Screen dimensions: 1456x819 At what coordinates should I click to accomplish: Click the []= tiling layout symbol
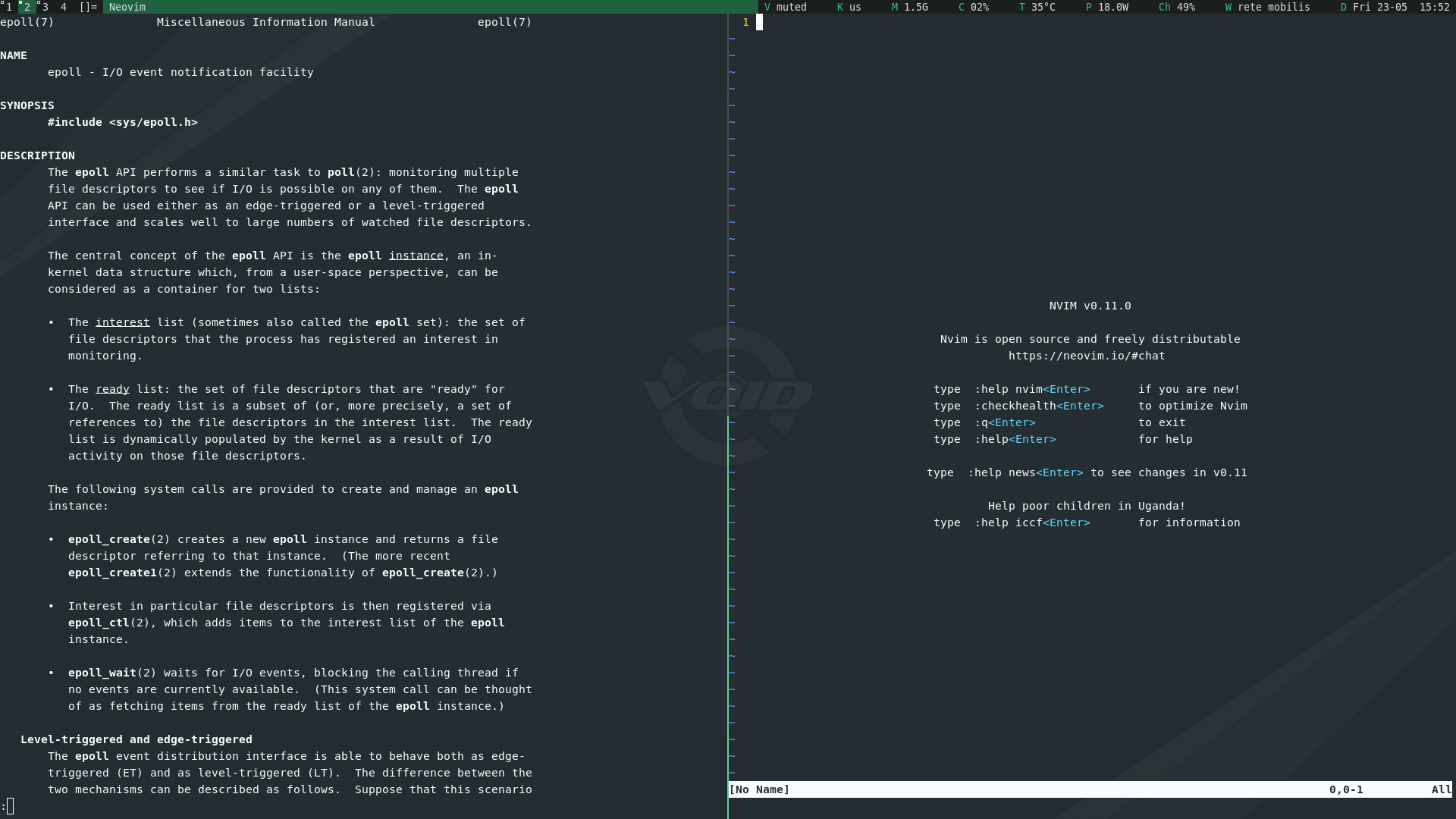pyautogui.click(x=88, y=7)
